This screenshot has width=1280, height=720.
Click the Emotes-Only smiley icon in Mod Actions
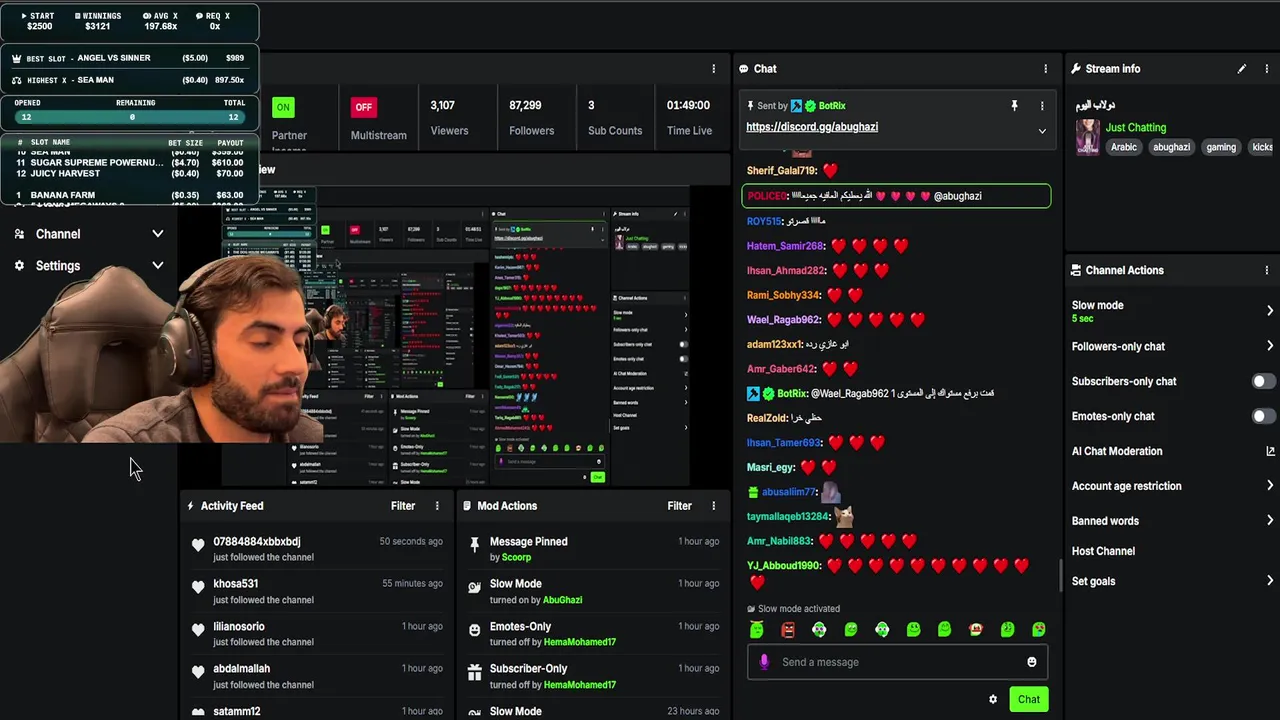tap(474, 630)
